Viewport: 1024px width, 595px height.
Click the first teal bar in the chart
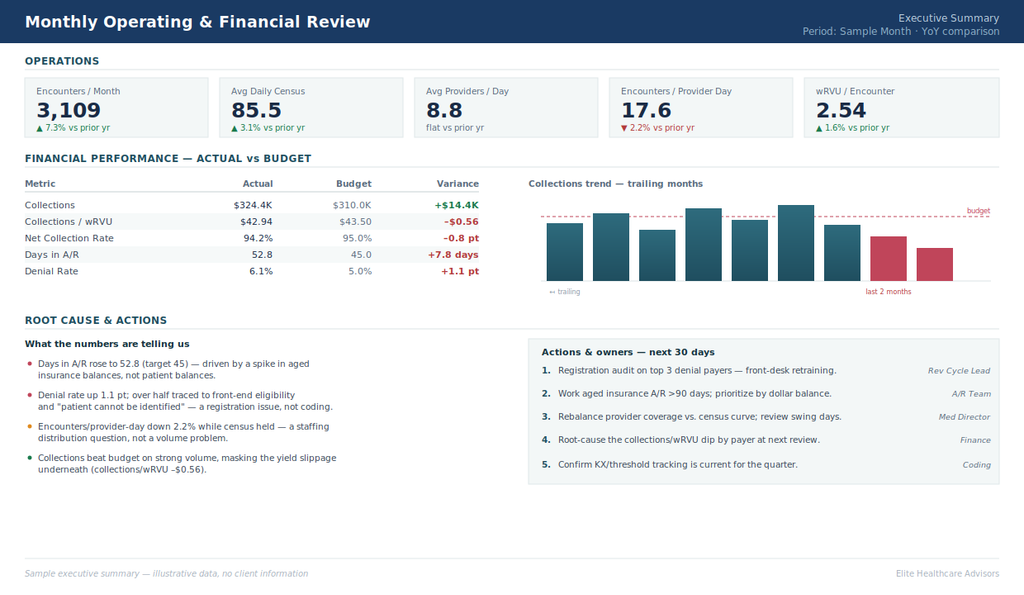coord(565,252)
